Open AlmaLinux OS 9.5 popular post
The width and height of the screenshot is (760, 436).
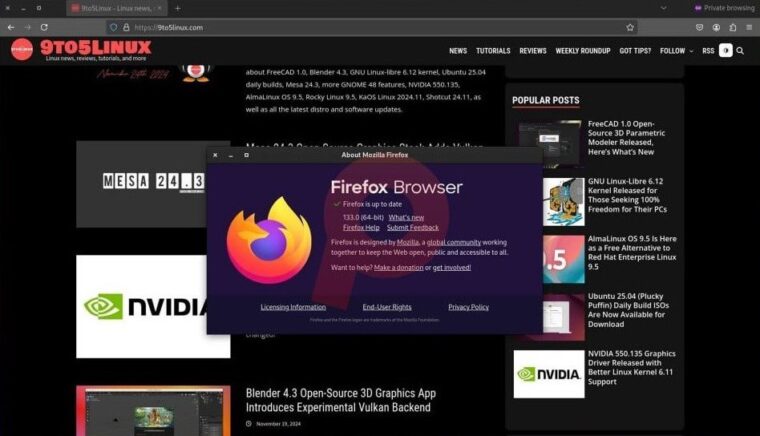pos(632,252)
